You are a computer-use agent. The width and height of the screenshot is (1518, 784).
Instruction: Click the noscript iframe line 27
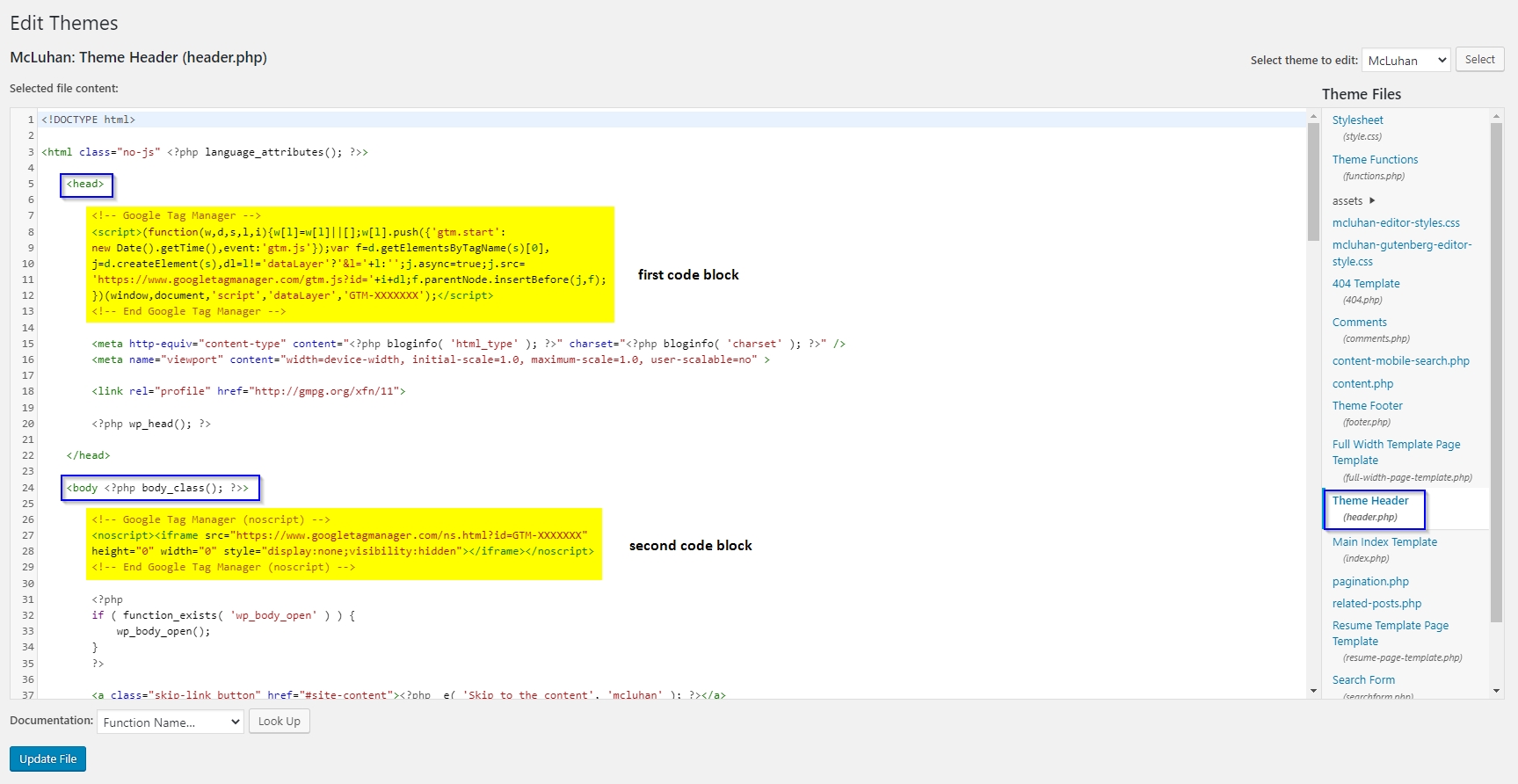339,536
